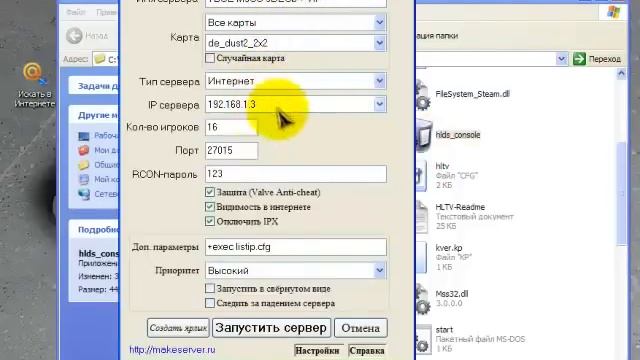640x360 pixels.
Task: Open the Тип сервера Интернет dropdown
Action: point(380,81)
